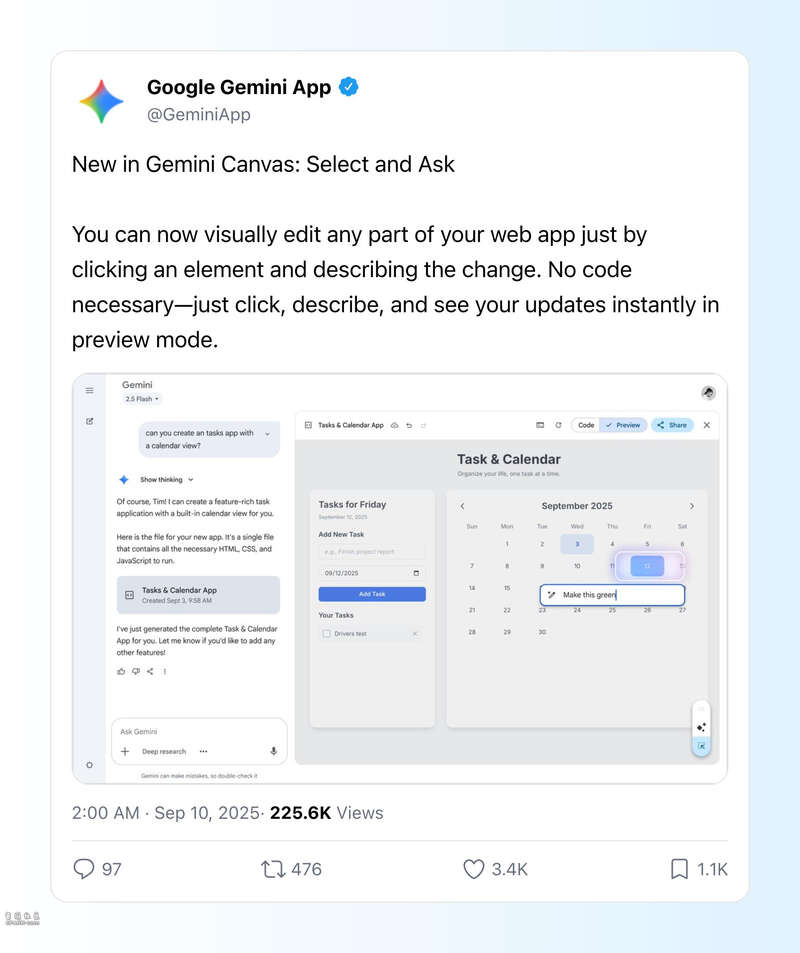Open the Gemini hamburger menu

tap(89, 390)
